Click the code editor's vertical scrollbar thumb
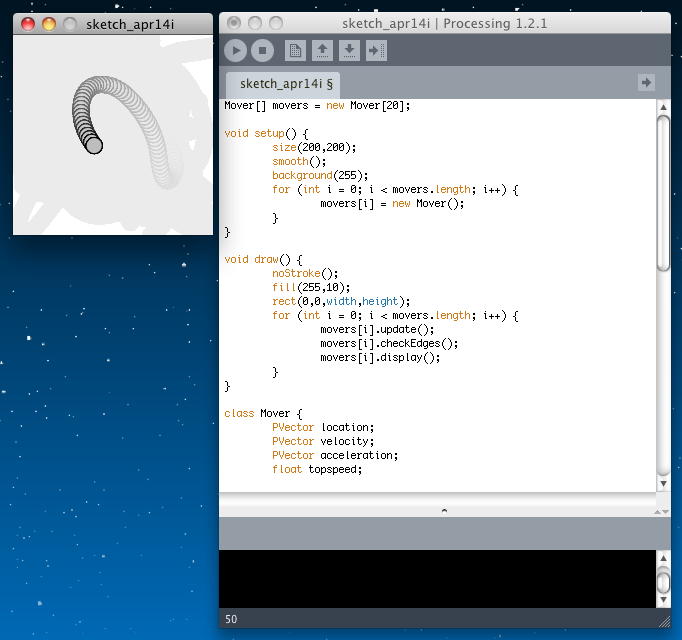 click(663, 190)
